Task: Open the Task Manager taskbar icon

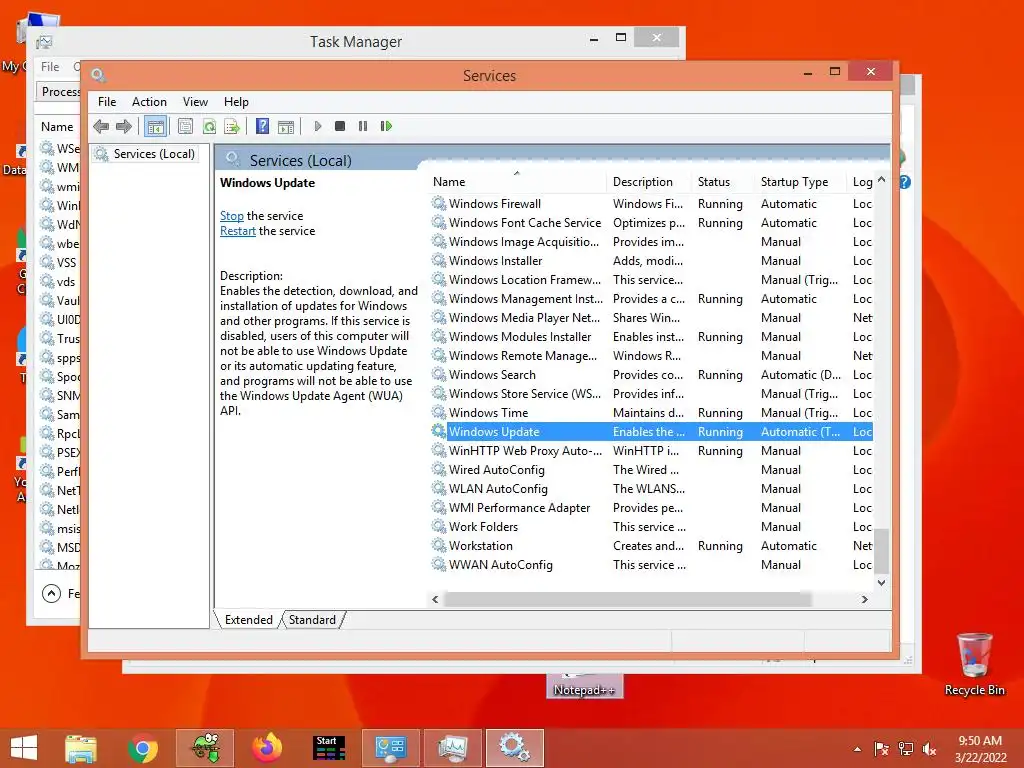Action: click(453, 748)
